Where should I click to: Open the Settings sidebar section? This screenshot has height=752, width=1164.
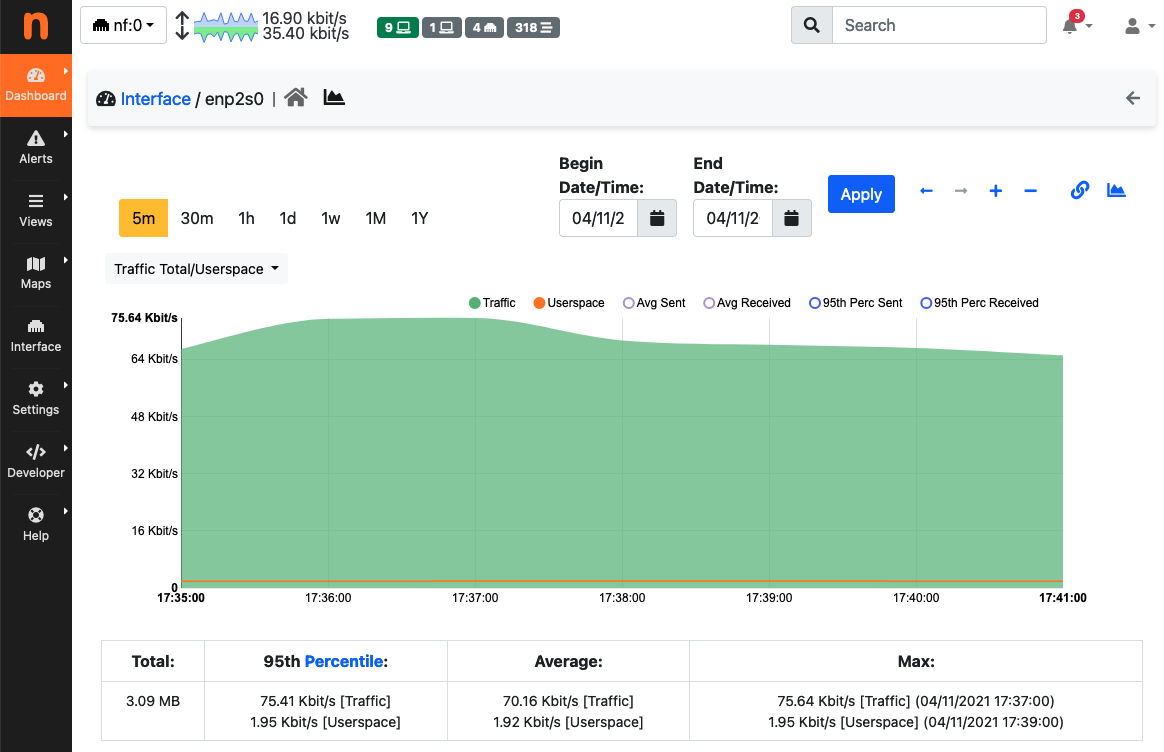36,399
